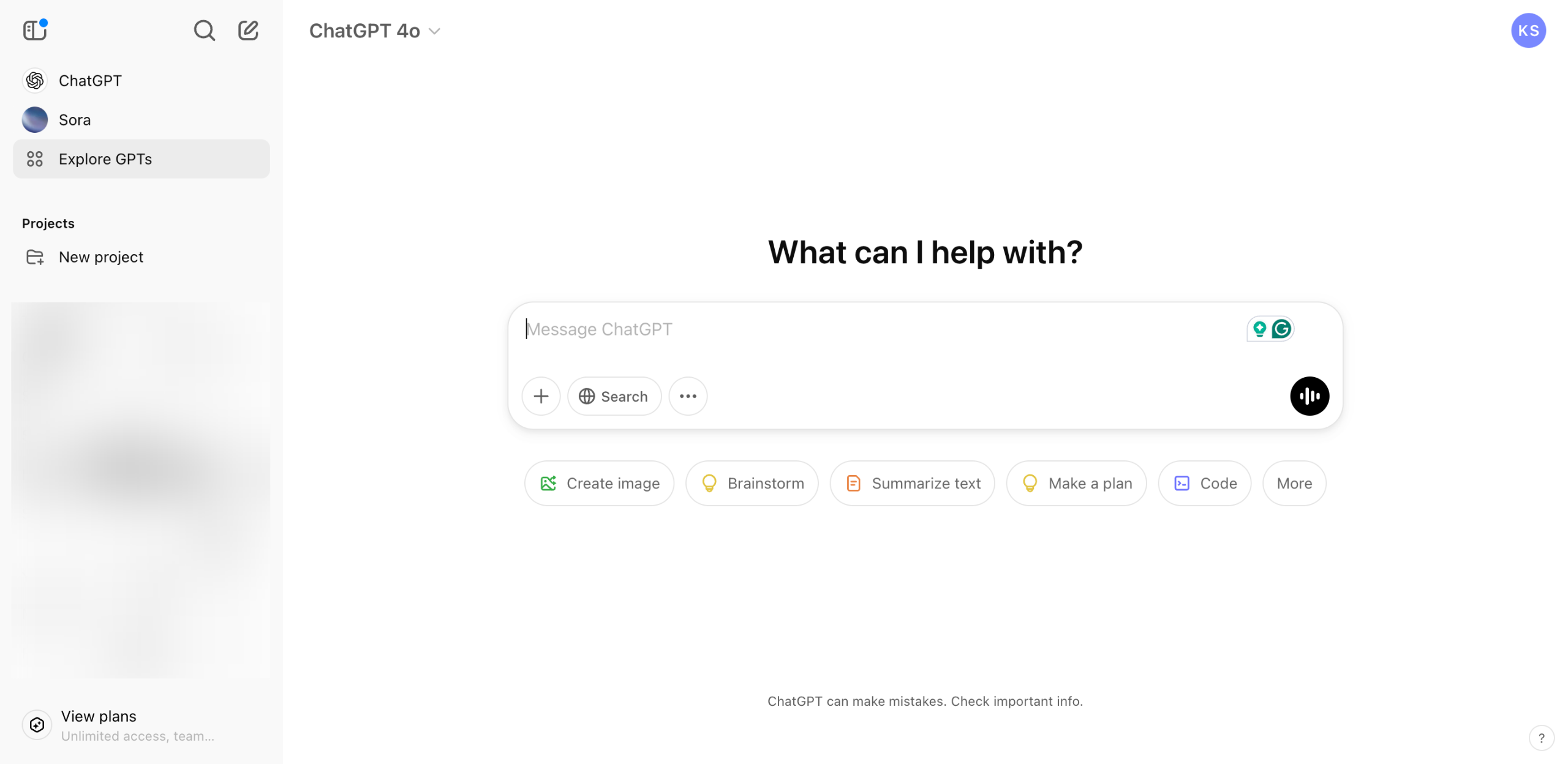Screen dimensions: 1568x764
Task: Open the attach files plus button
Action: (x=541, y=396)
